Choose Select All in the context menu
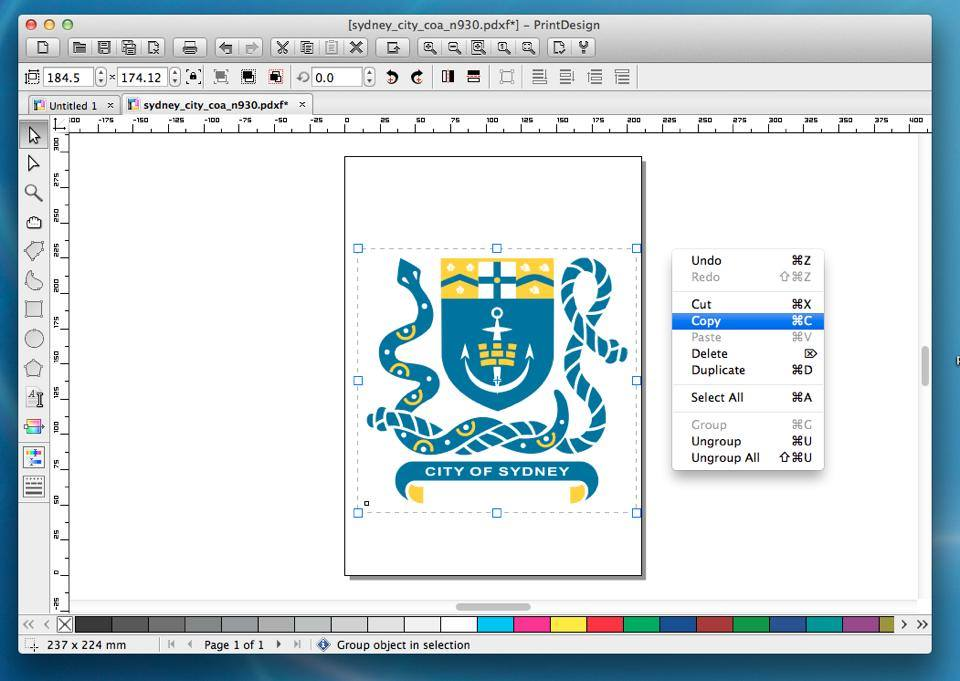The image size is (960, 681). (748, 397)
